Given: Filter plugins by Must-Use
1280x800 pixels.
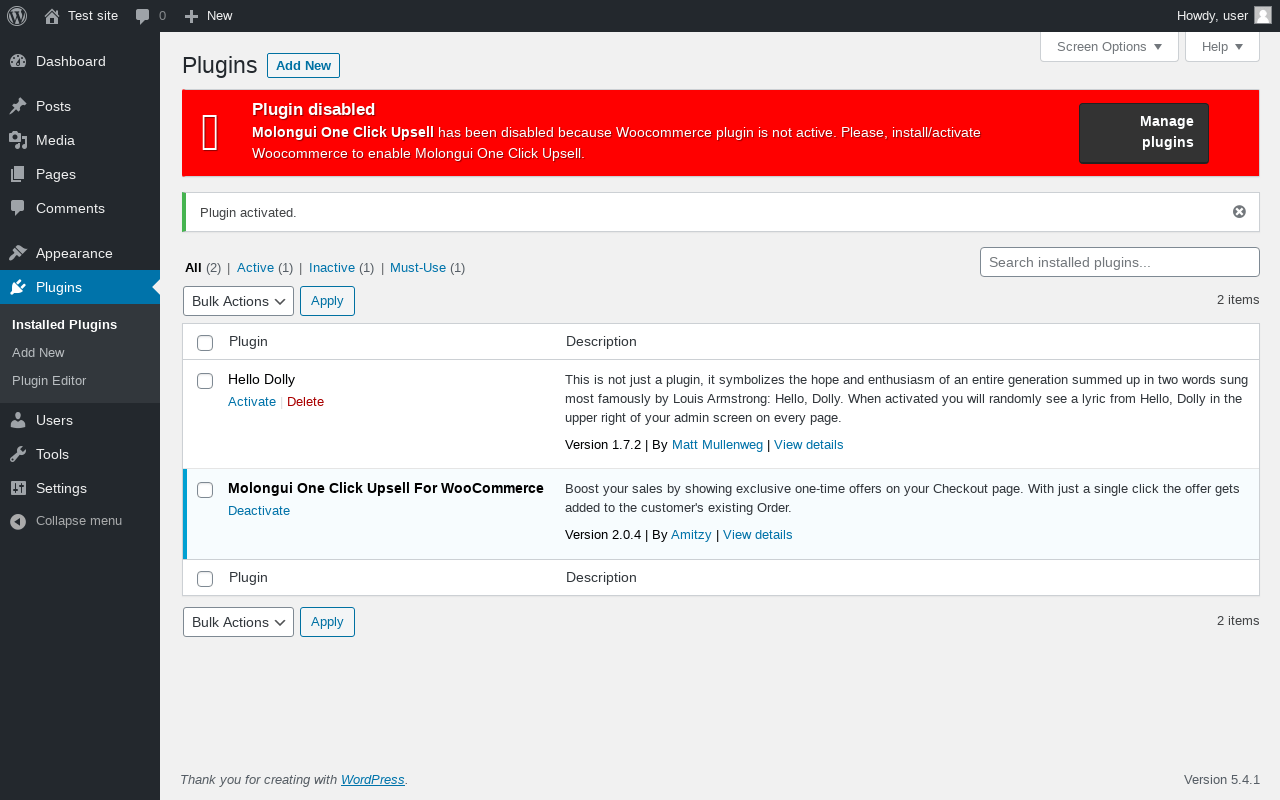Looking at the screenshot, I should pyautogui.click(x=418, y=268).
